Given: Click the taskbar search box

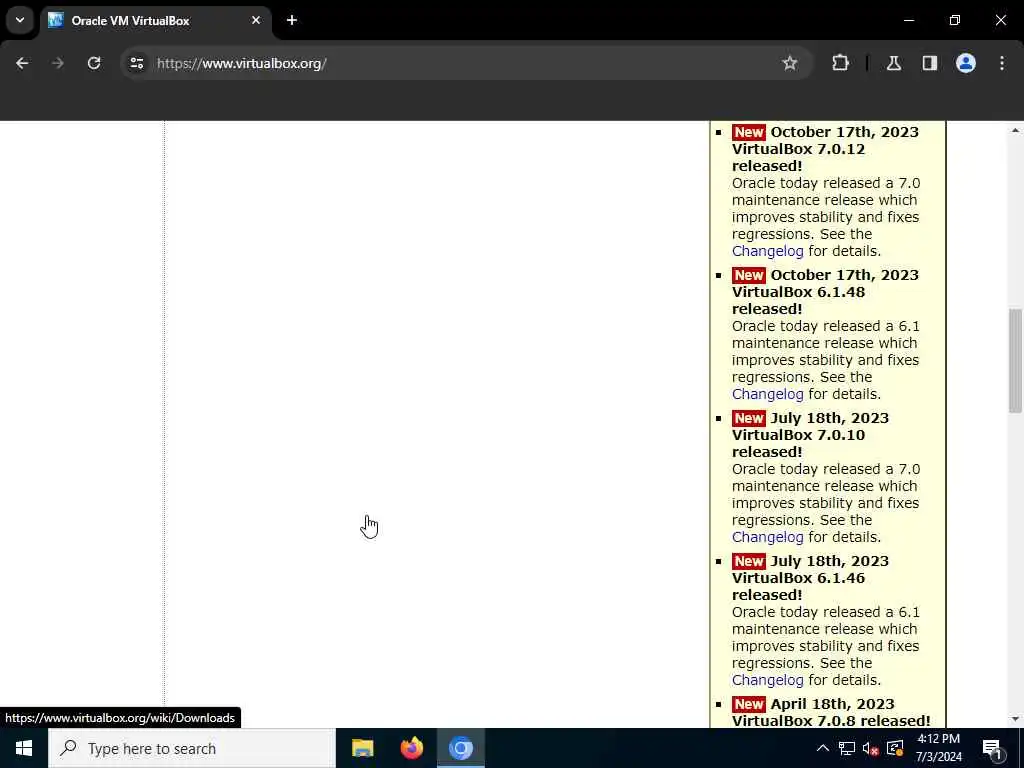Looking at the screenshot, I should coord(192,748).
